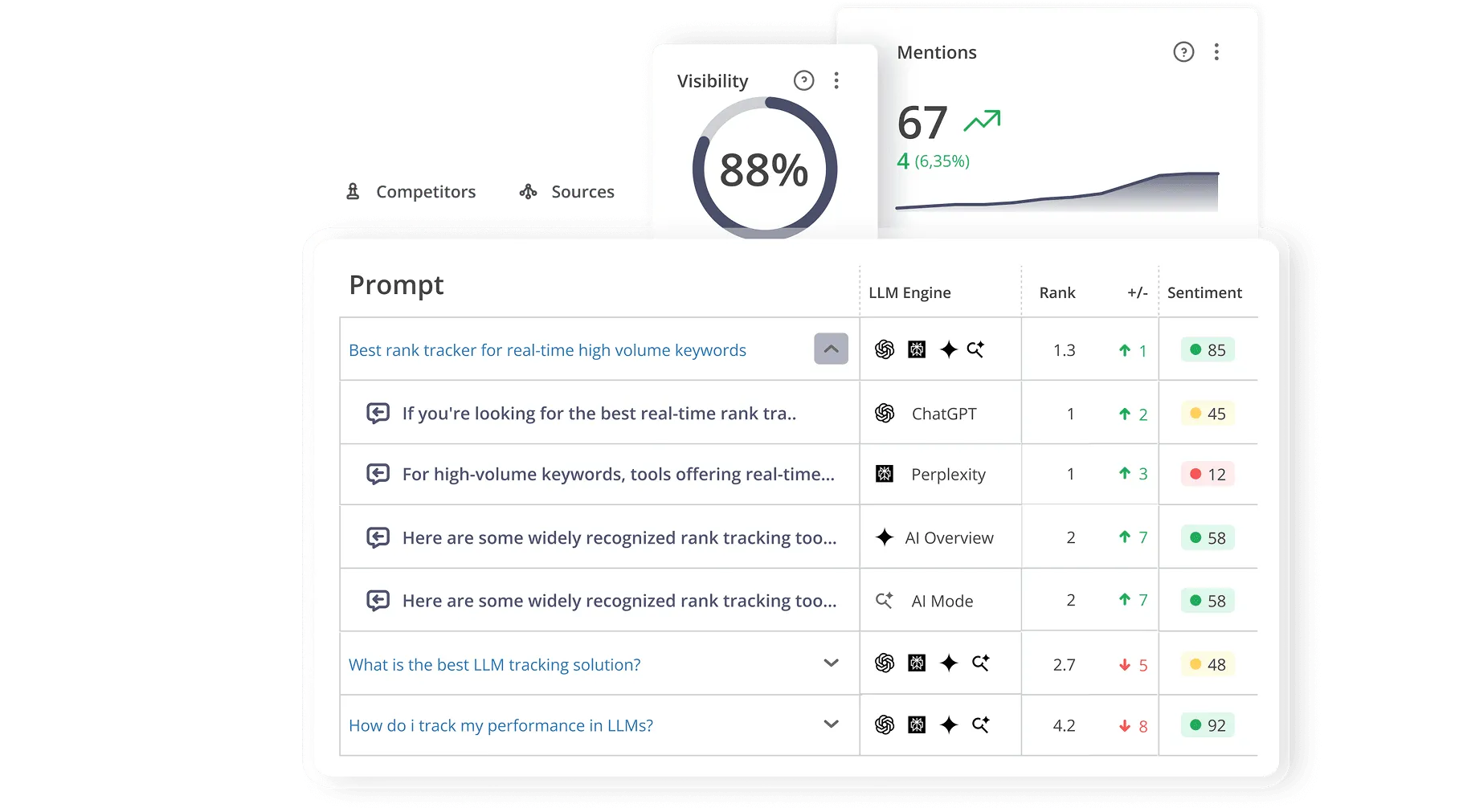Click the Mentions count 67

point(922,123)
